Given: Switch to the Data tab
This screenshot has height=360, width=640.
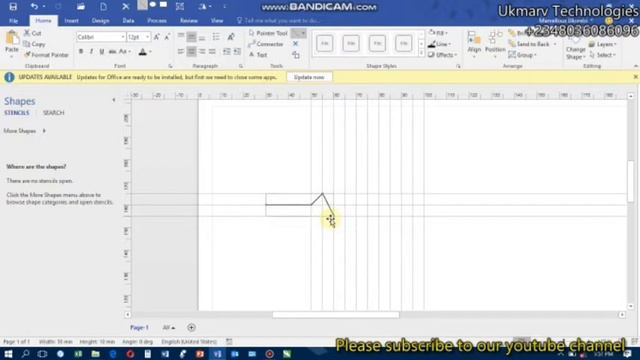Looking at the screenshot, I should click(128, 20).
